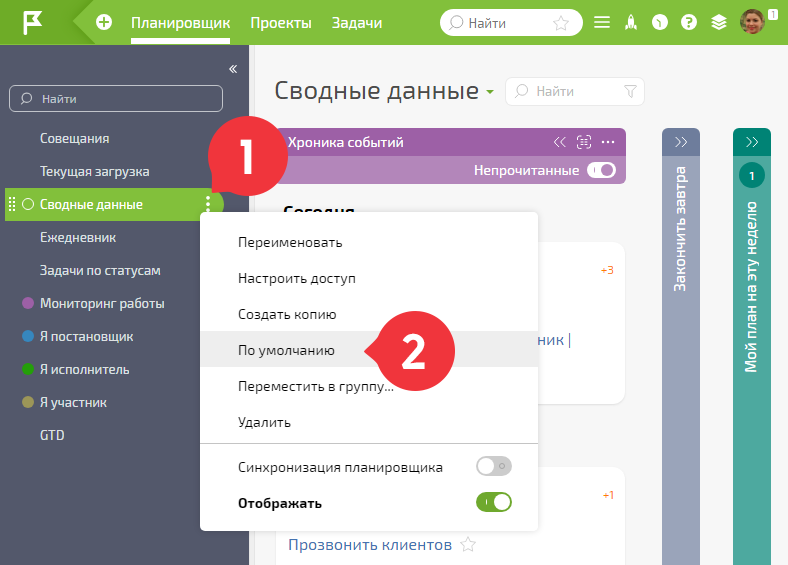The image size is (788, 565).
Task: Open the hamburger menu icon
Action: [602, 23]
